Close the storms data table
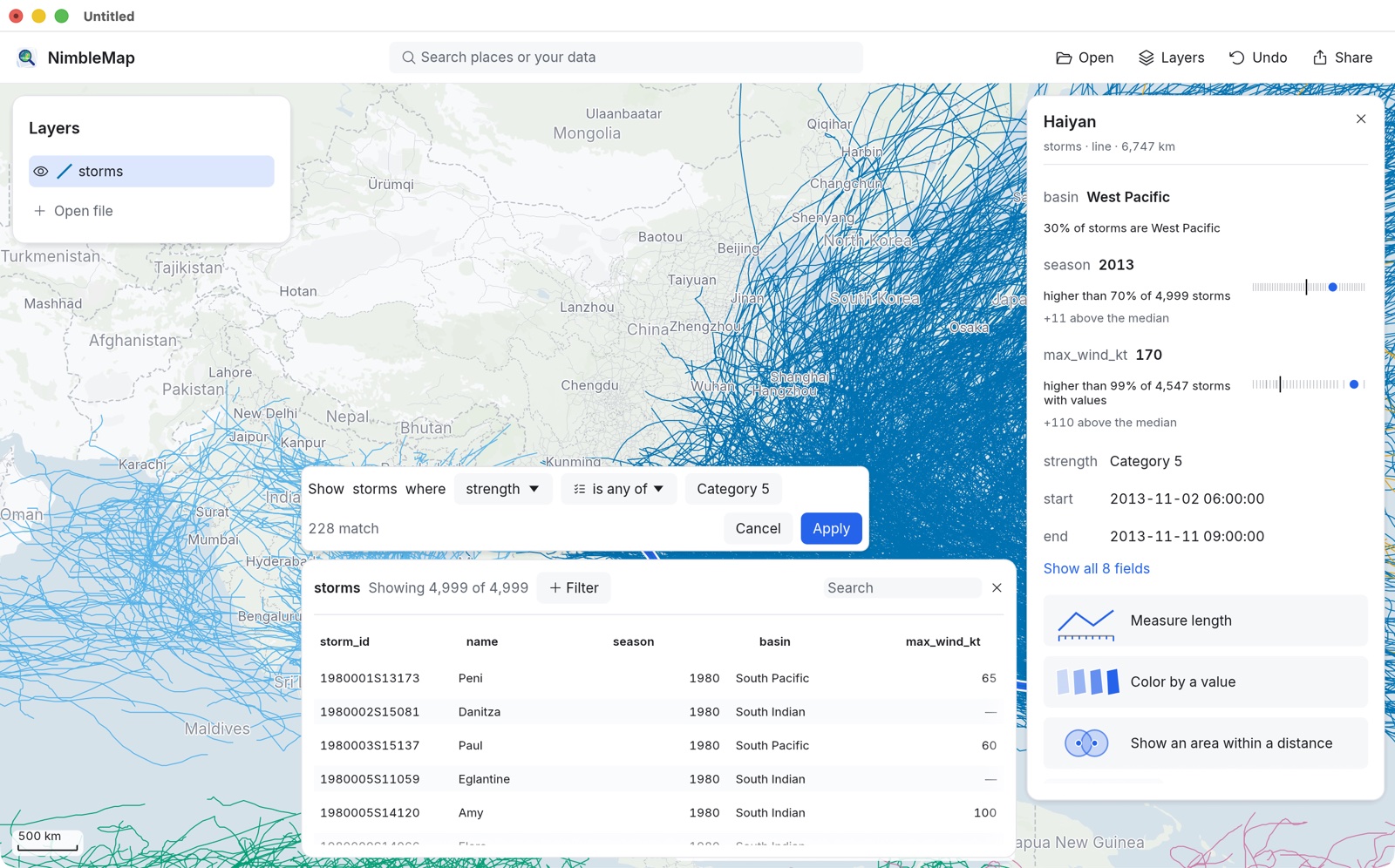 (997, 587)
